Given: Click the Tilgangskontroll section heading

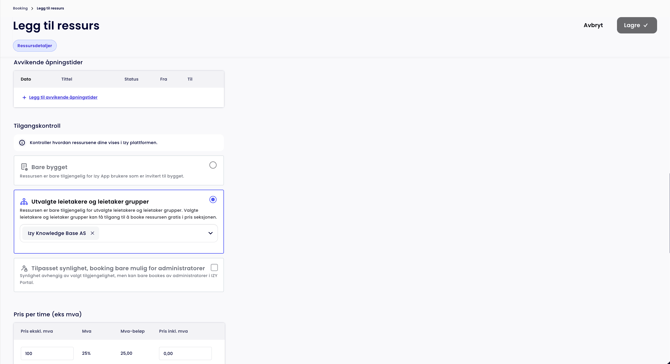Looking at the screenshot, I should coord(37,126).
